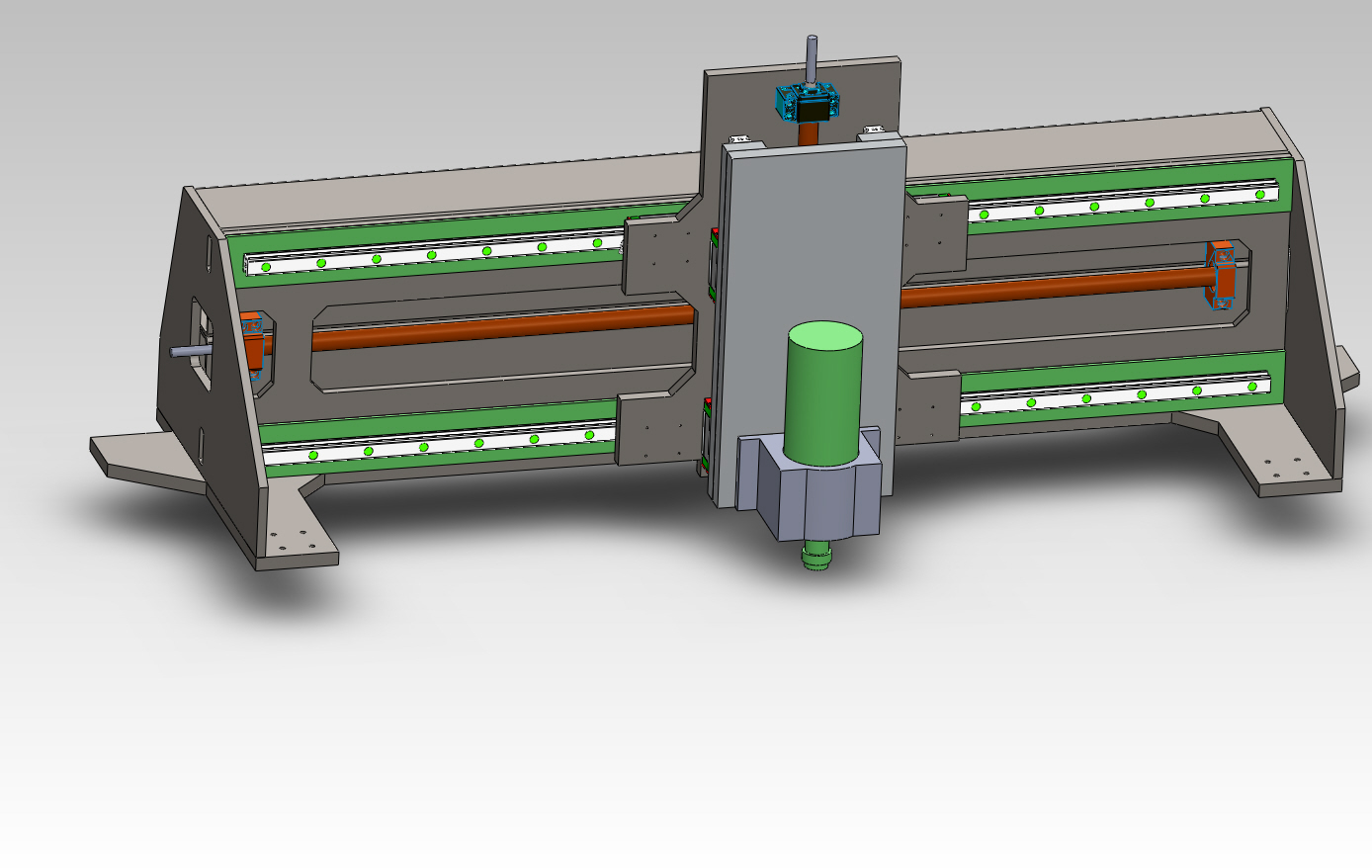Select the orange lead screw on right side
The width and height of the screenshot is (1372, 868).
(x=1048, y=287)
